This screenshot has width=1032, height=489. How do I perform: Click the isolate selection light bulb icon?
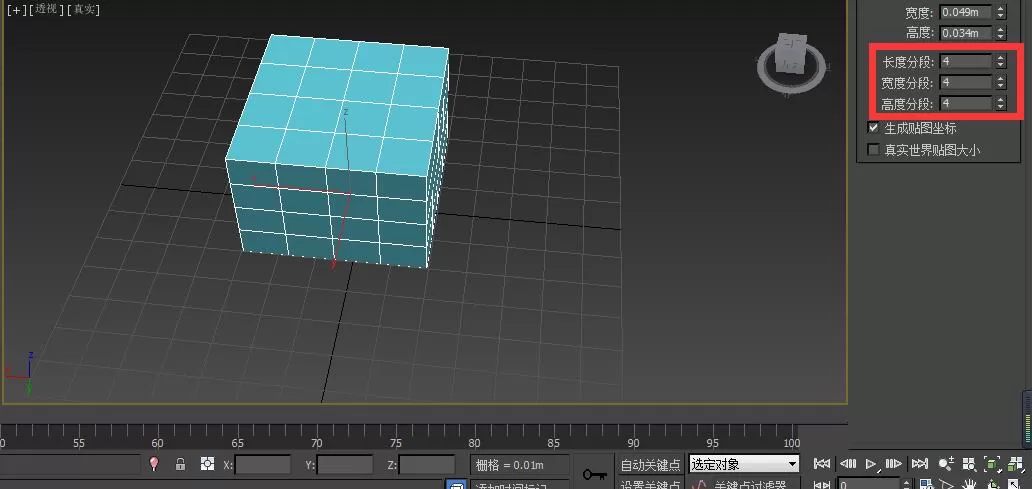[154, 464]
